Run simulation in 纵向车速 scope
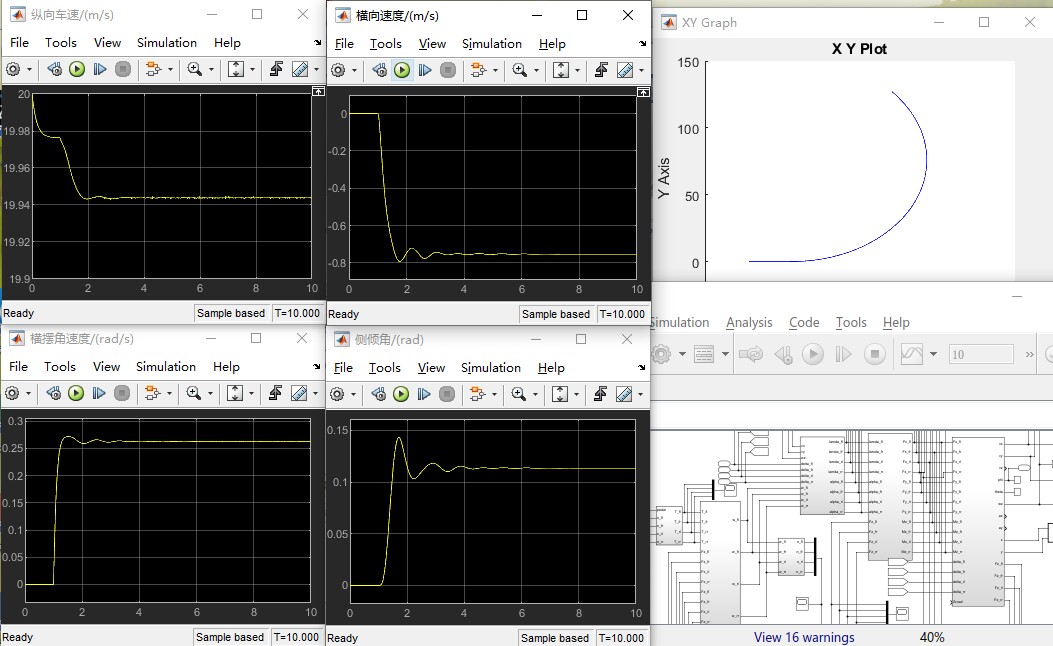Viewport: 1053px width, 646px height. coord(77,69)
